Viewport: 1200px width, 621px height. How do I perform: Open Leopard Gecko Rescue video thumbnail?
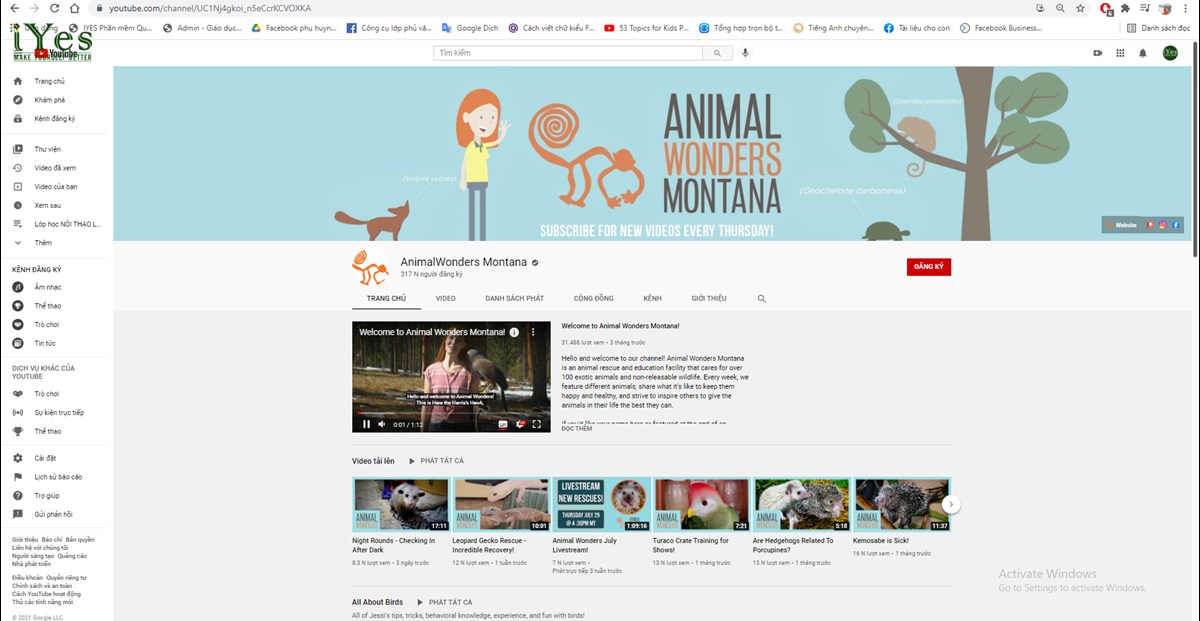pyautogui.click(x=501, y=504)
